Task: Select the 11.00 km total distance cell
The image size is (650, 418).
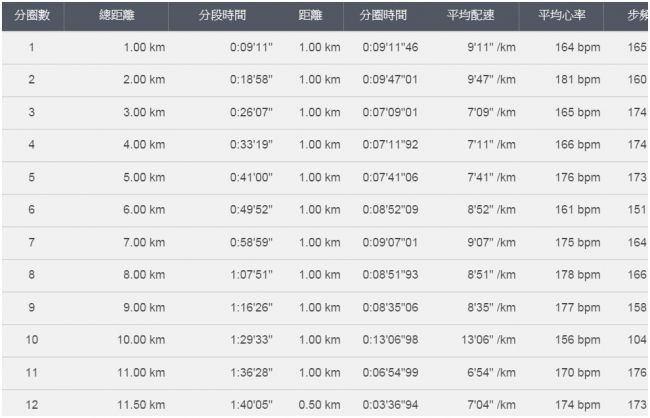Action: [140, 373]
